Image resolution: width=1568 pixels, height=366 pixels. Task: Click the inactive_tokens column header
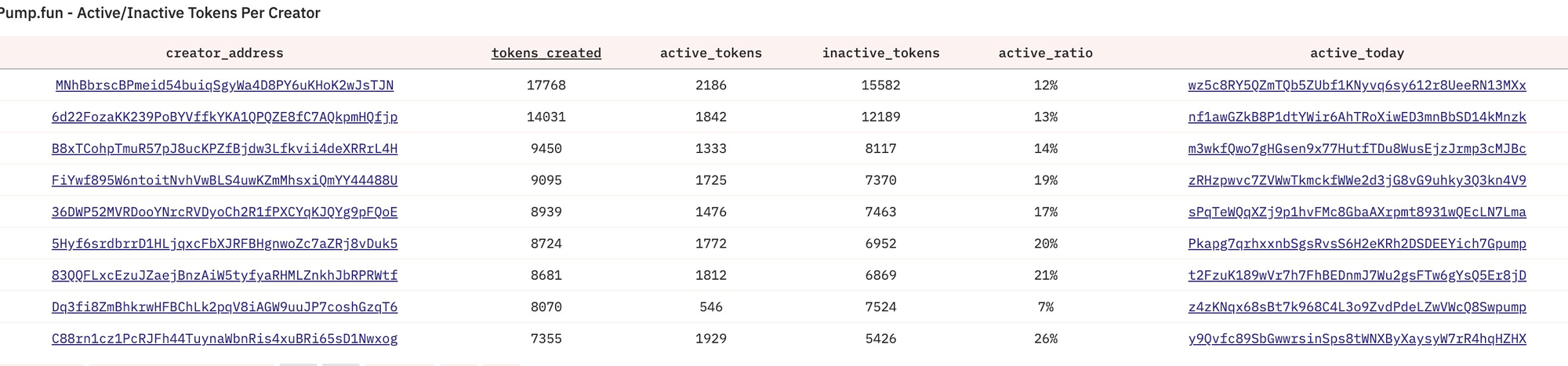(880, 53)
